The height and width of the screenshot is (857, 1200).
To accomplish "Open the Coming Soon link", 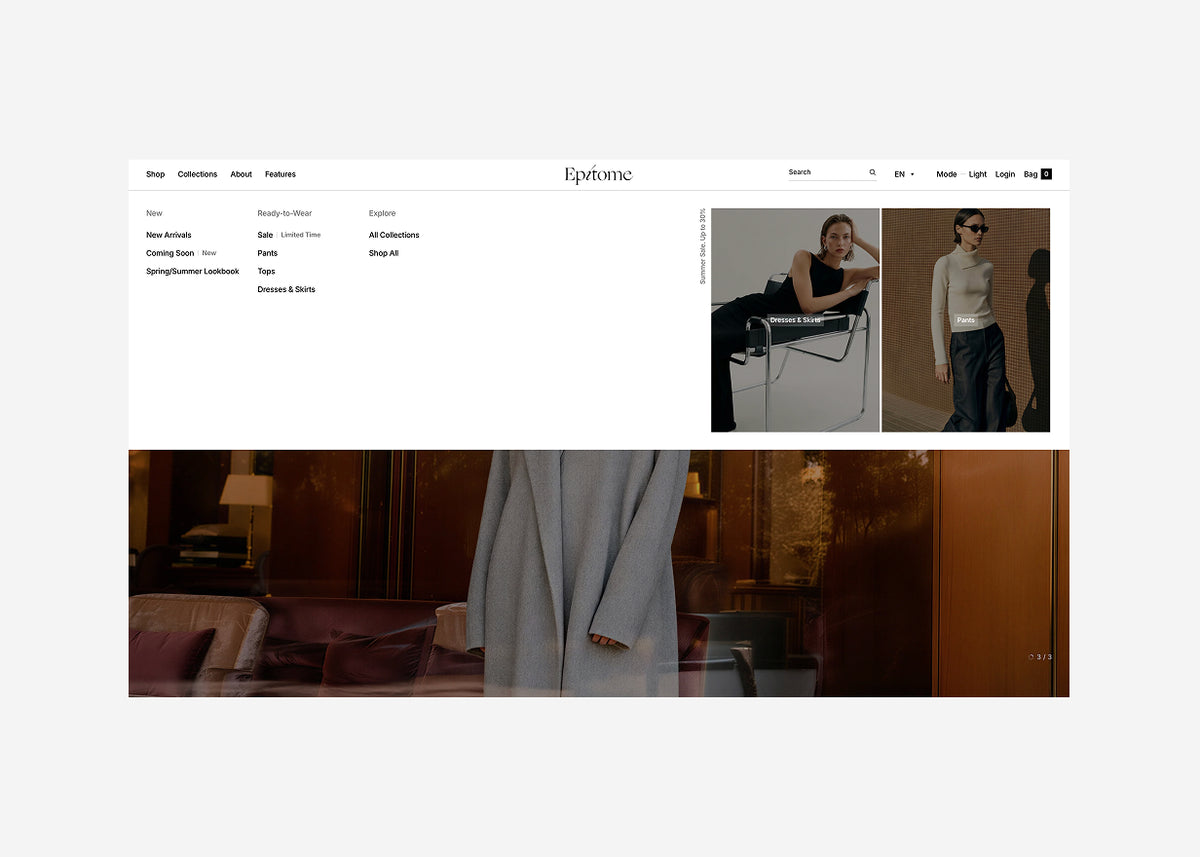I will tap(170, 253).
